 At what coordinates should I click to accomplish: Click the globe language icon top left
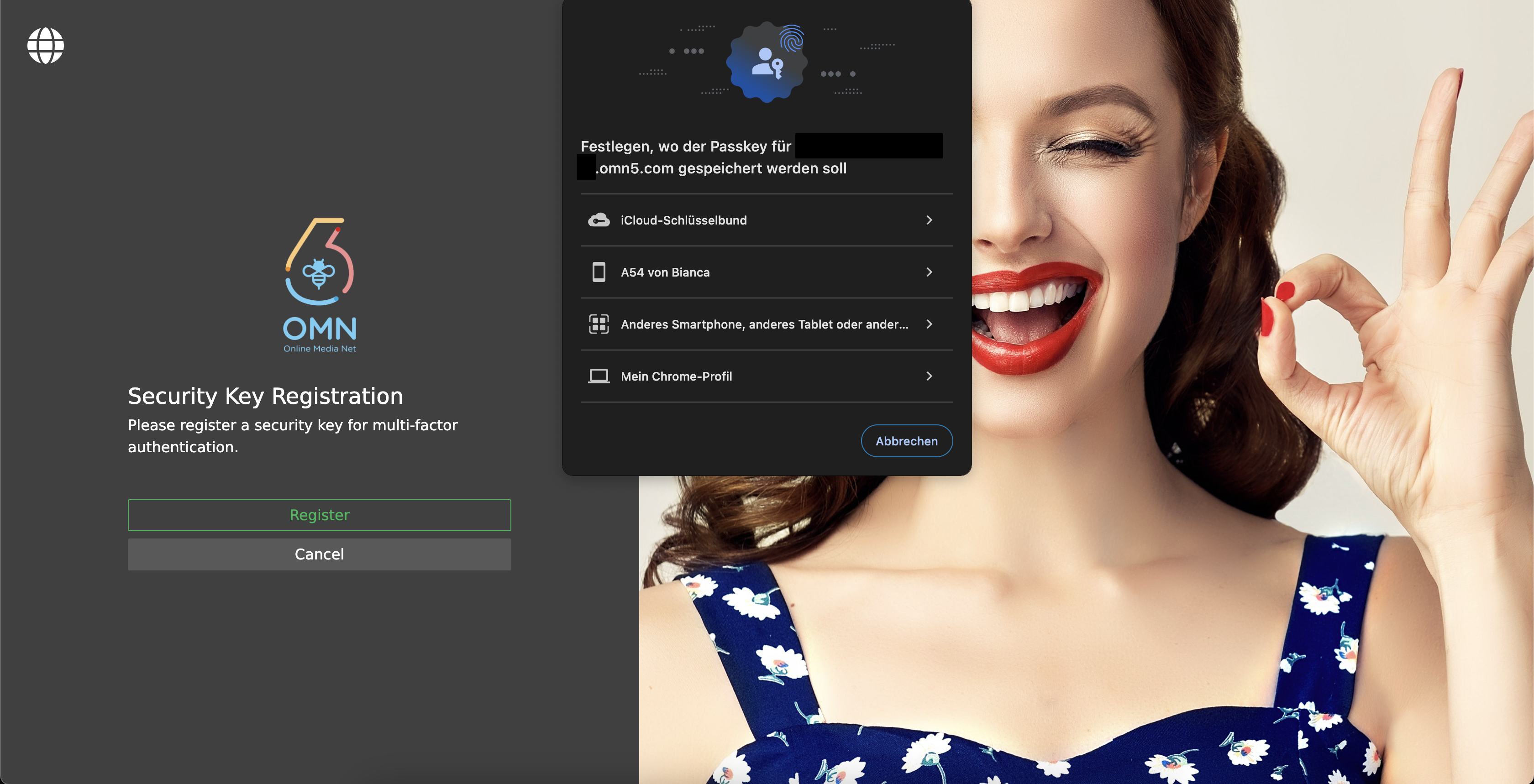(45, 45)
